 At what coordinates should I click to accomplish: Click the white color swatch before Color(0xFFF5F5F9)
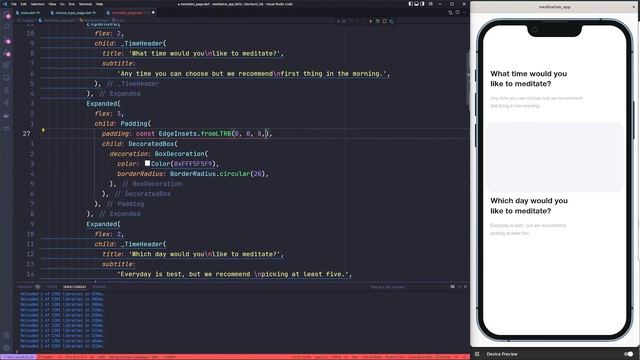pyautogui.click(x=147, y=163)
